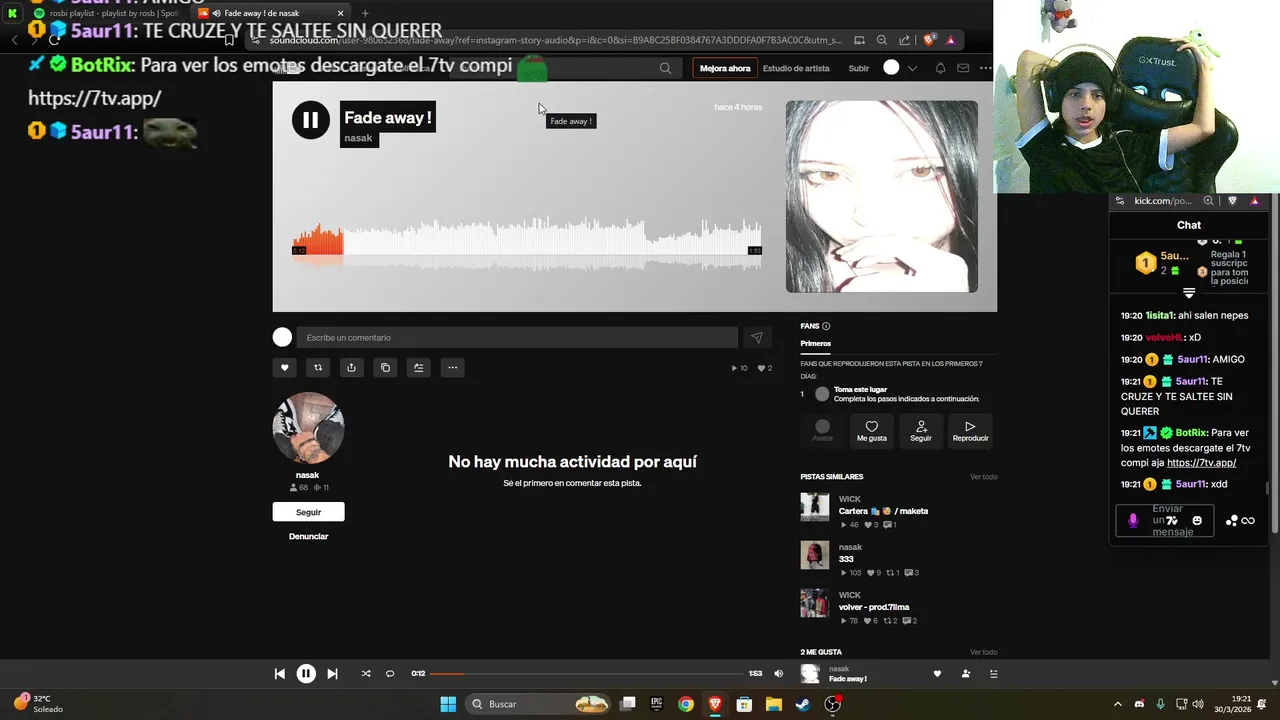
Task: Open Epic Games Launcher from taskbar
Action: coord(656,704)
